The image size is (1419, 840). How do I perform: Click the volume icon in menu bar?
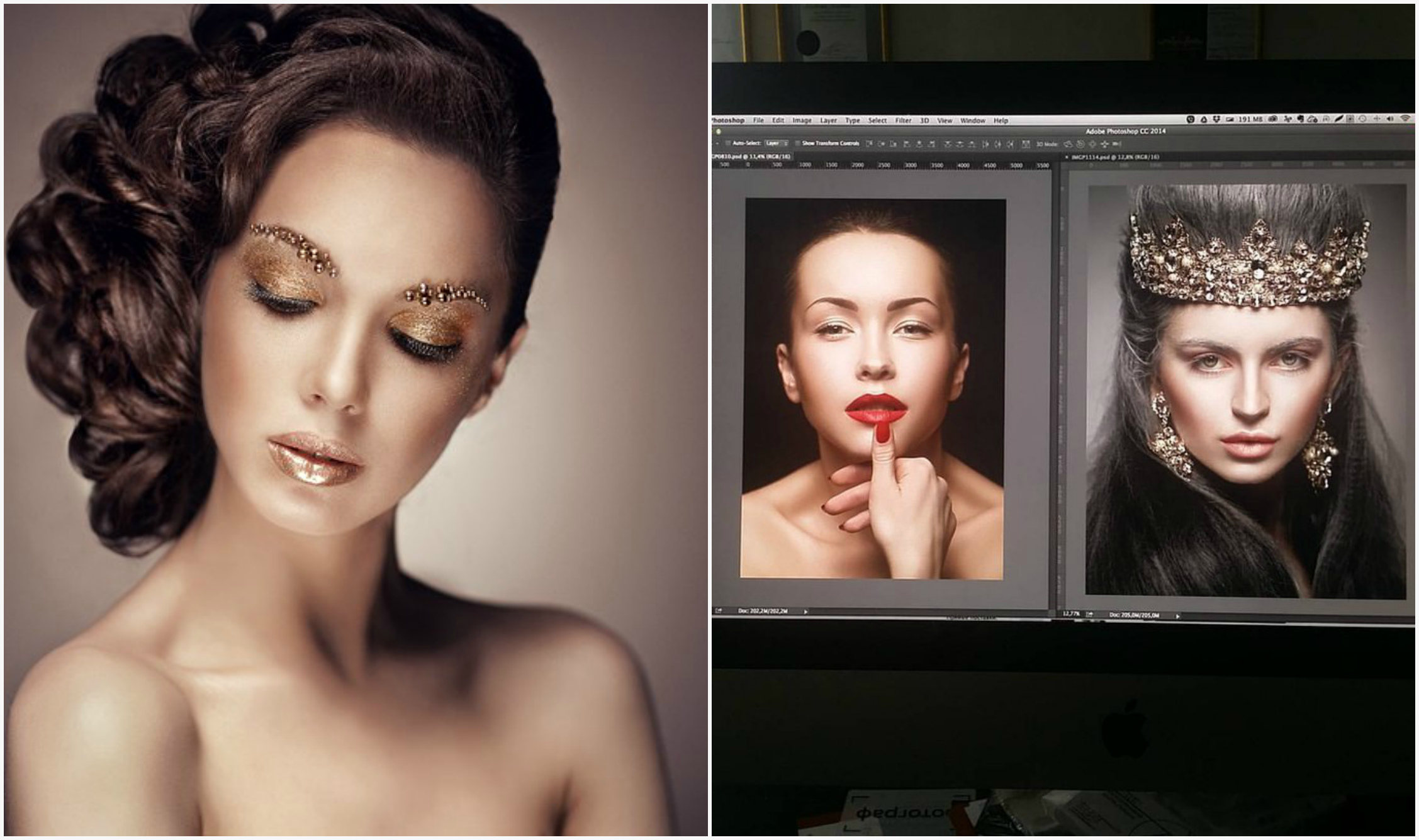[x=1390, y=119]
